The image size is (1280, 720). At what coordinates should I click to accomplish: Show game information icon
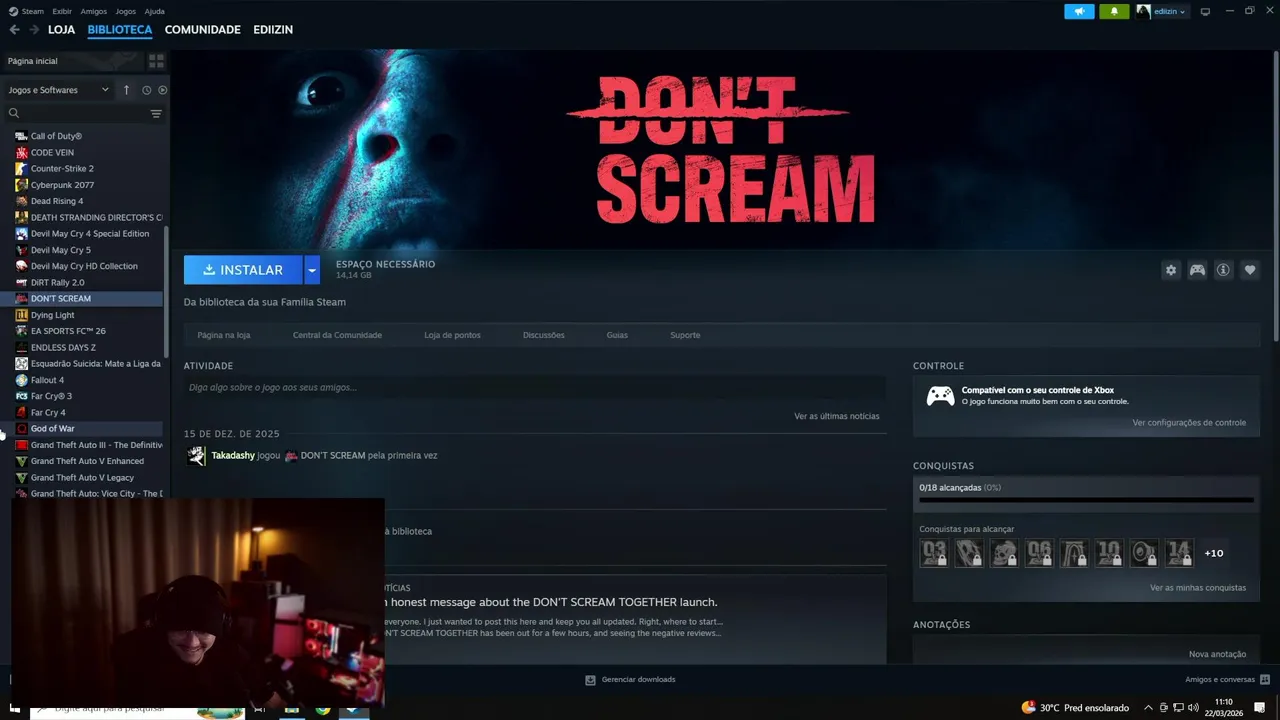point(1223,270)
